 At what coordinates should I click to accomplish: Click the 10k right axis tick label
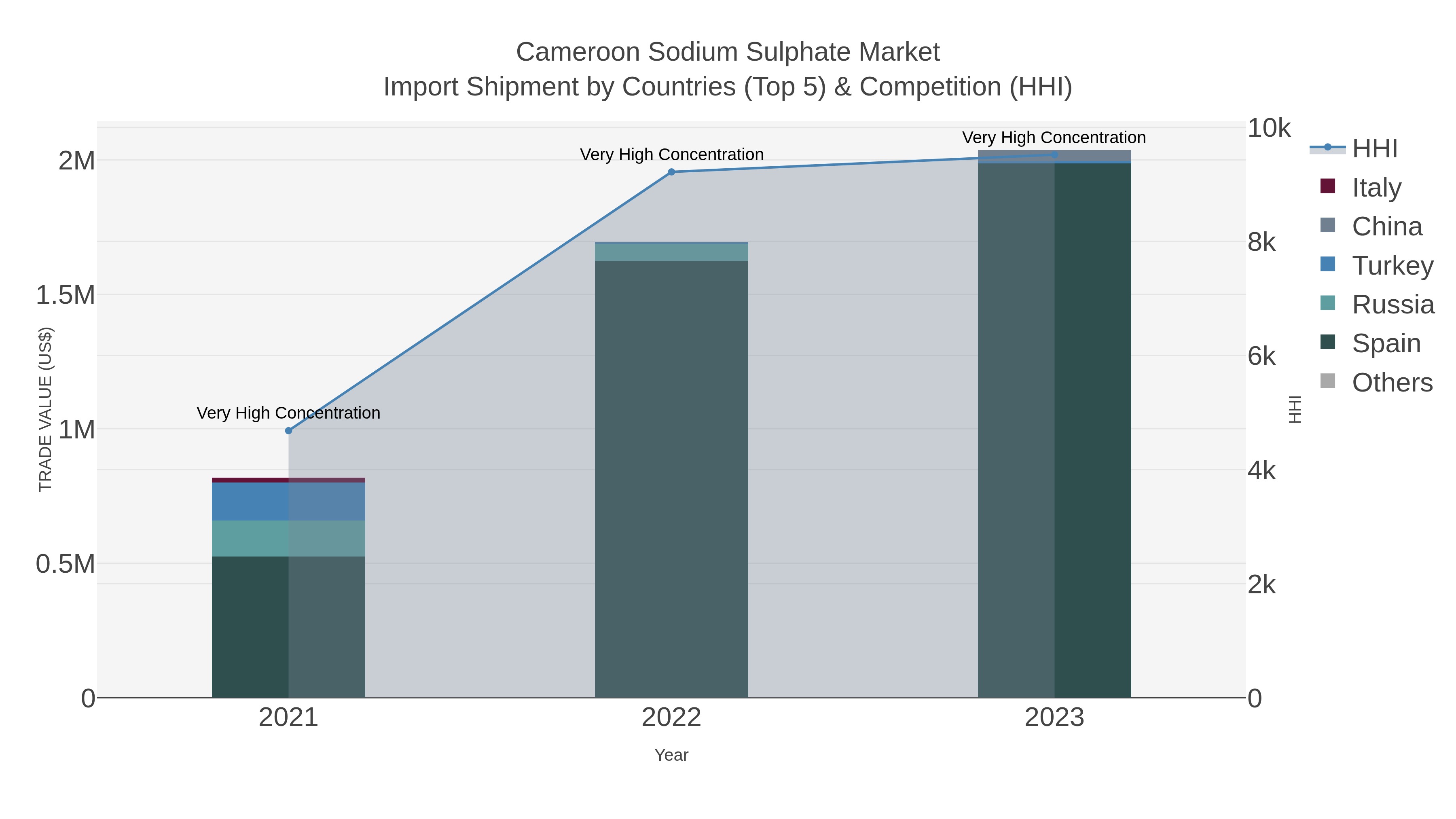[x=1269, y=128]
